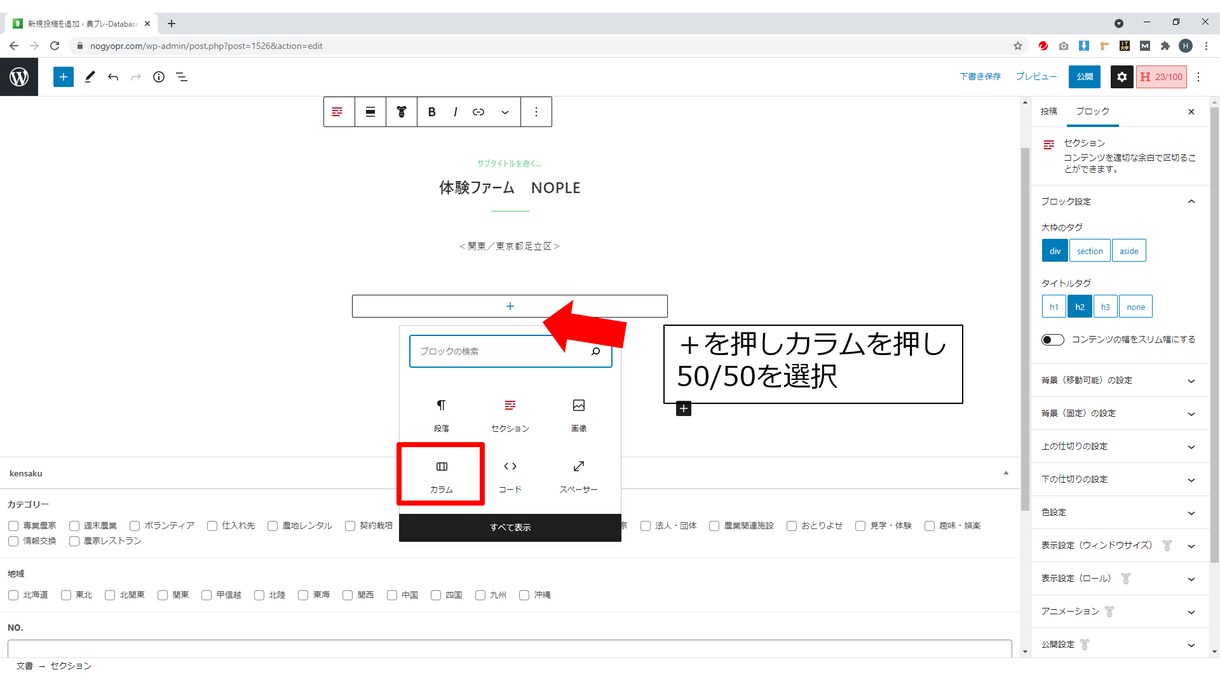Click the blue add block button in top toolbar
Image resolution: width=1220 pixels, height=686 pixels.
pyautogui.click(x=63, y=77)
